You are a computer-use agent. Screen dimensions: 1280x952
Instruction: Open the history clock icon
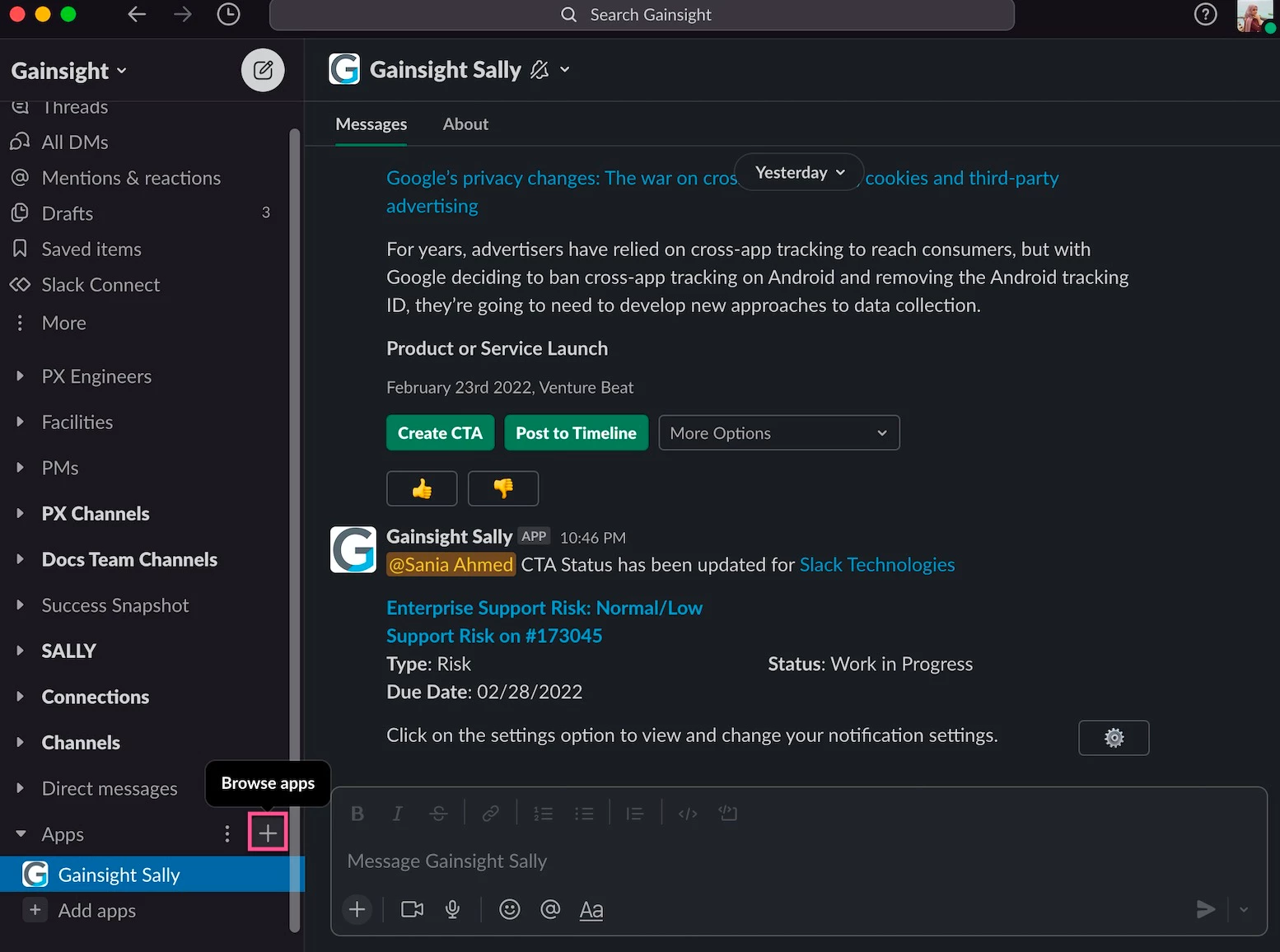tap(228, 14)
